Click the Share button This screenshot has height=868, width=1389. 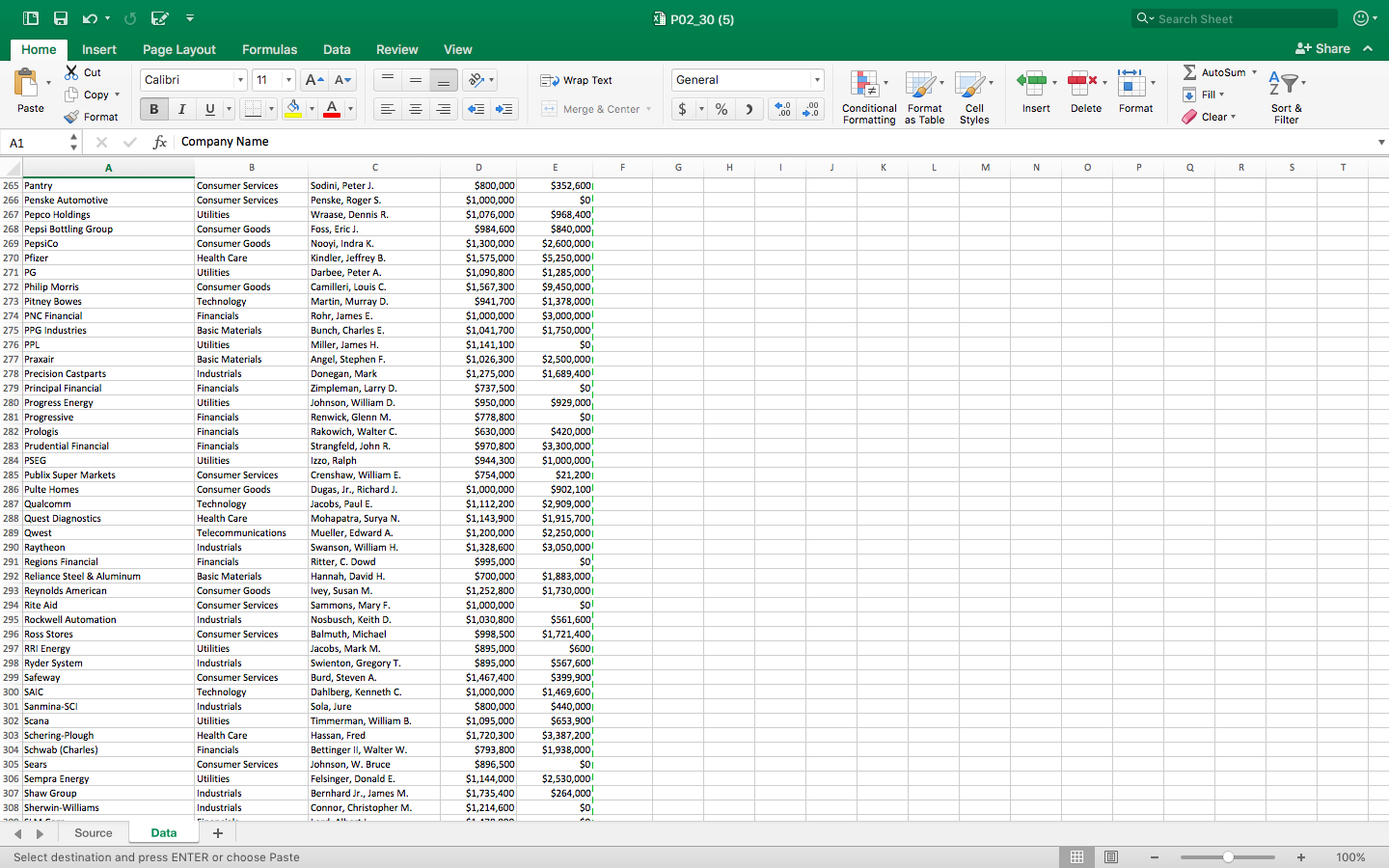1322,48
